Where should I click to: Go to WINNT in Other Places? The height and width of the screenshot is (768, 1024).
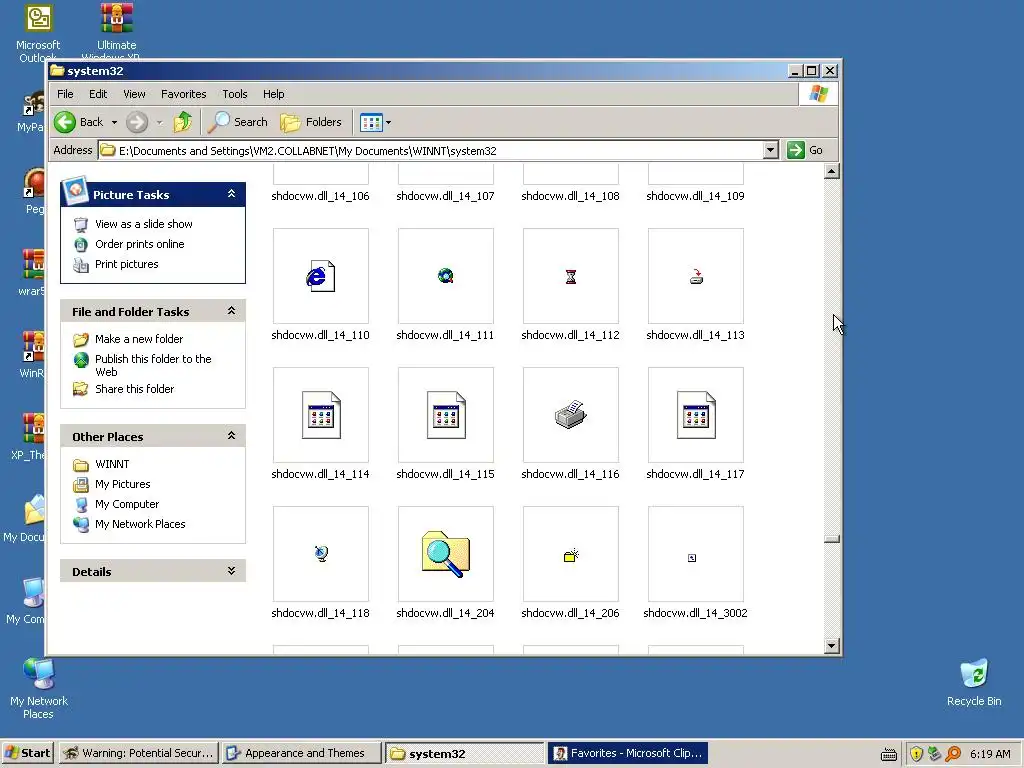pyautogui.click(x=112, y=464)
